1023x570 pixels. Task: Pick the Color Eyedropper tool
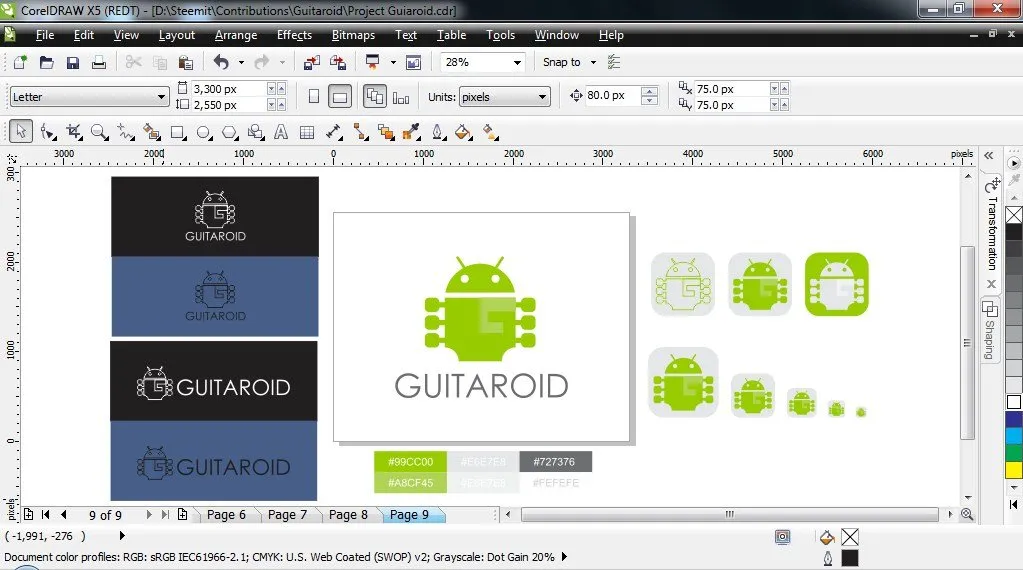tap(411, 132)
